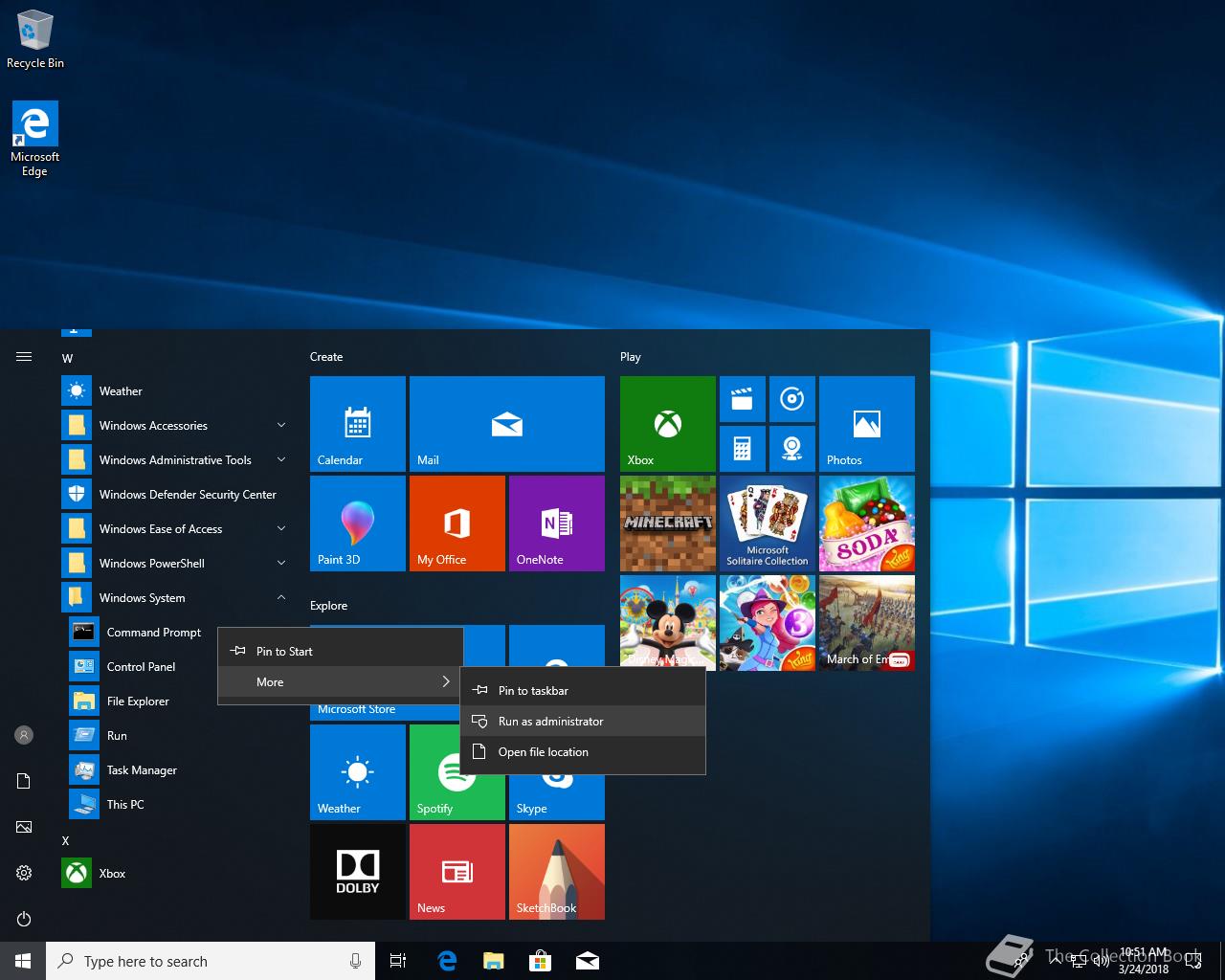Open the Mail tile
1225x980 pixels.
(x=507, y=424)
